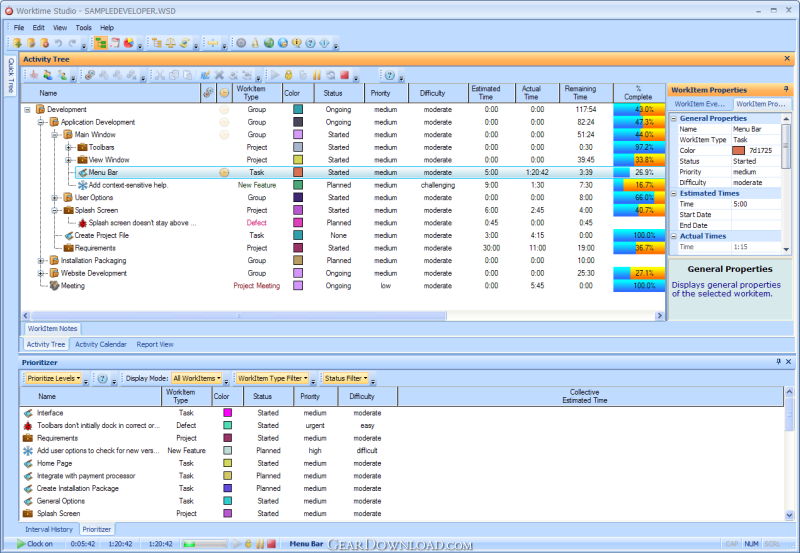
Task: Collapse the Application Development node
Action: [41, 122]
